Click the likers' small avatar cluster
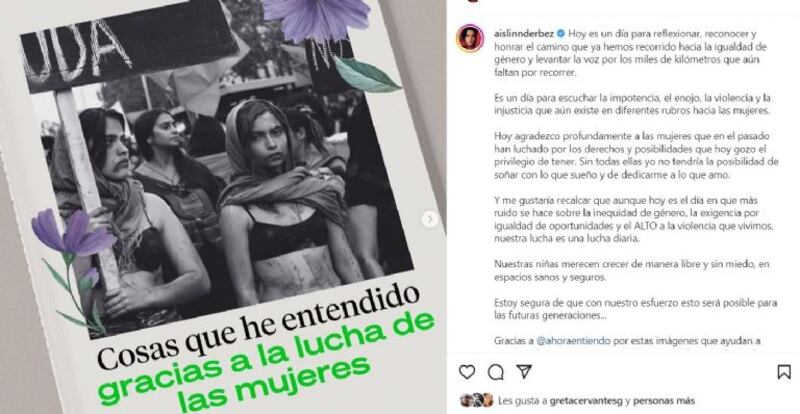 click(x=476, y=400)
